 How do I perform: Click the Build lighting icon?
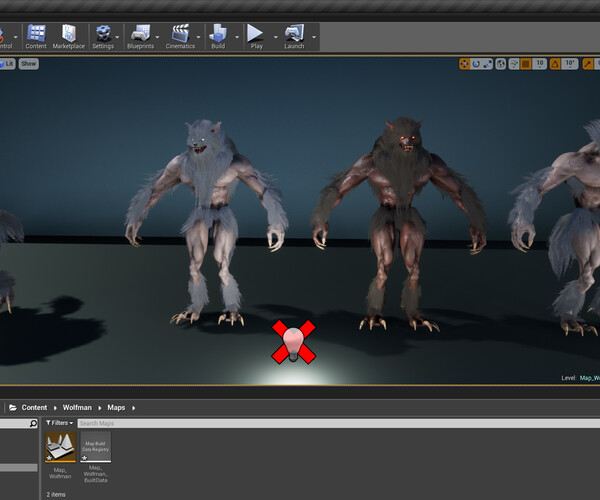tap(218, 37)
